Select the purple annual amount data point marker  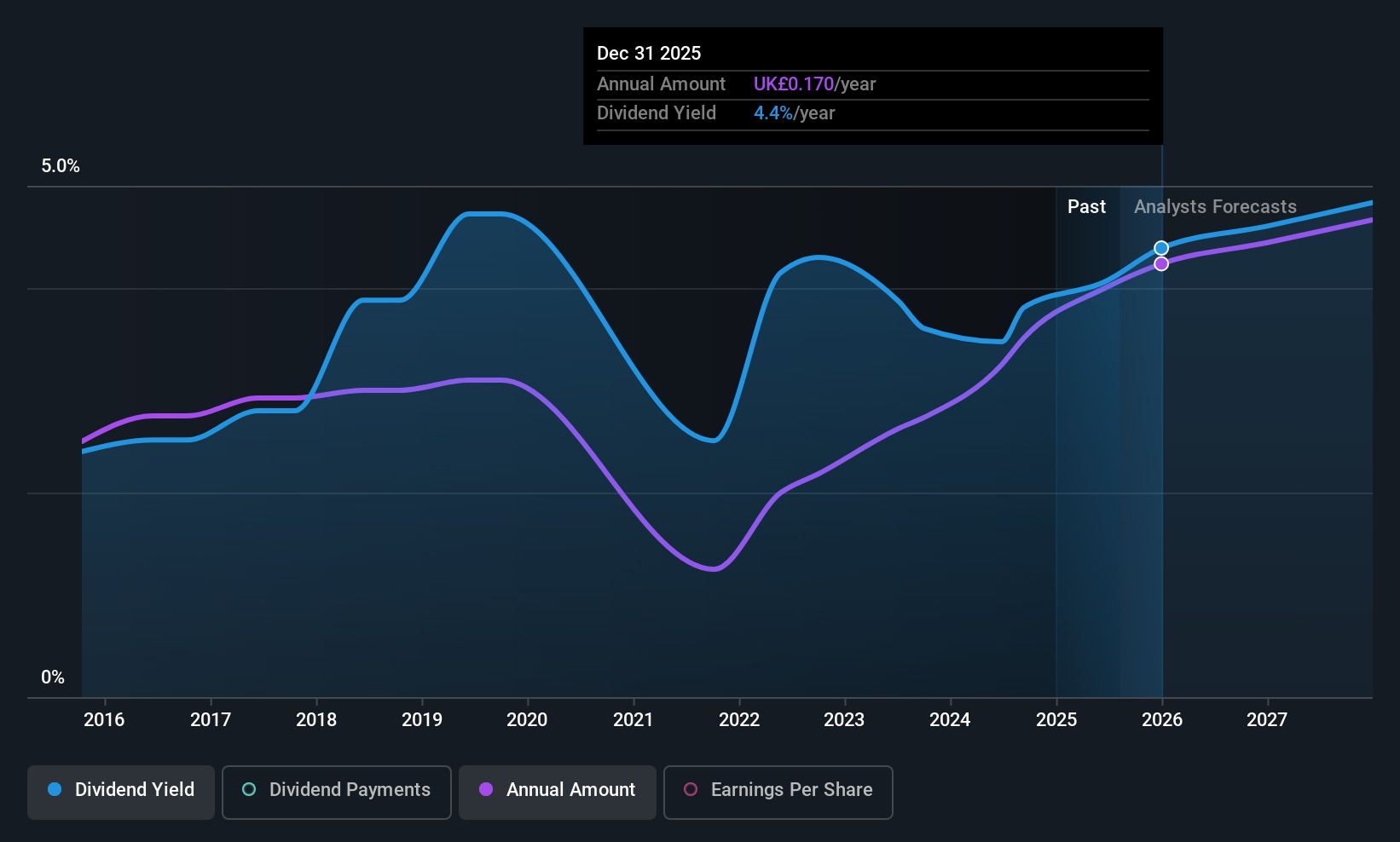[1161, 264]
